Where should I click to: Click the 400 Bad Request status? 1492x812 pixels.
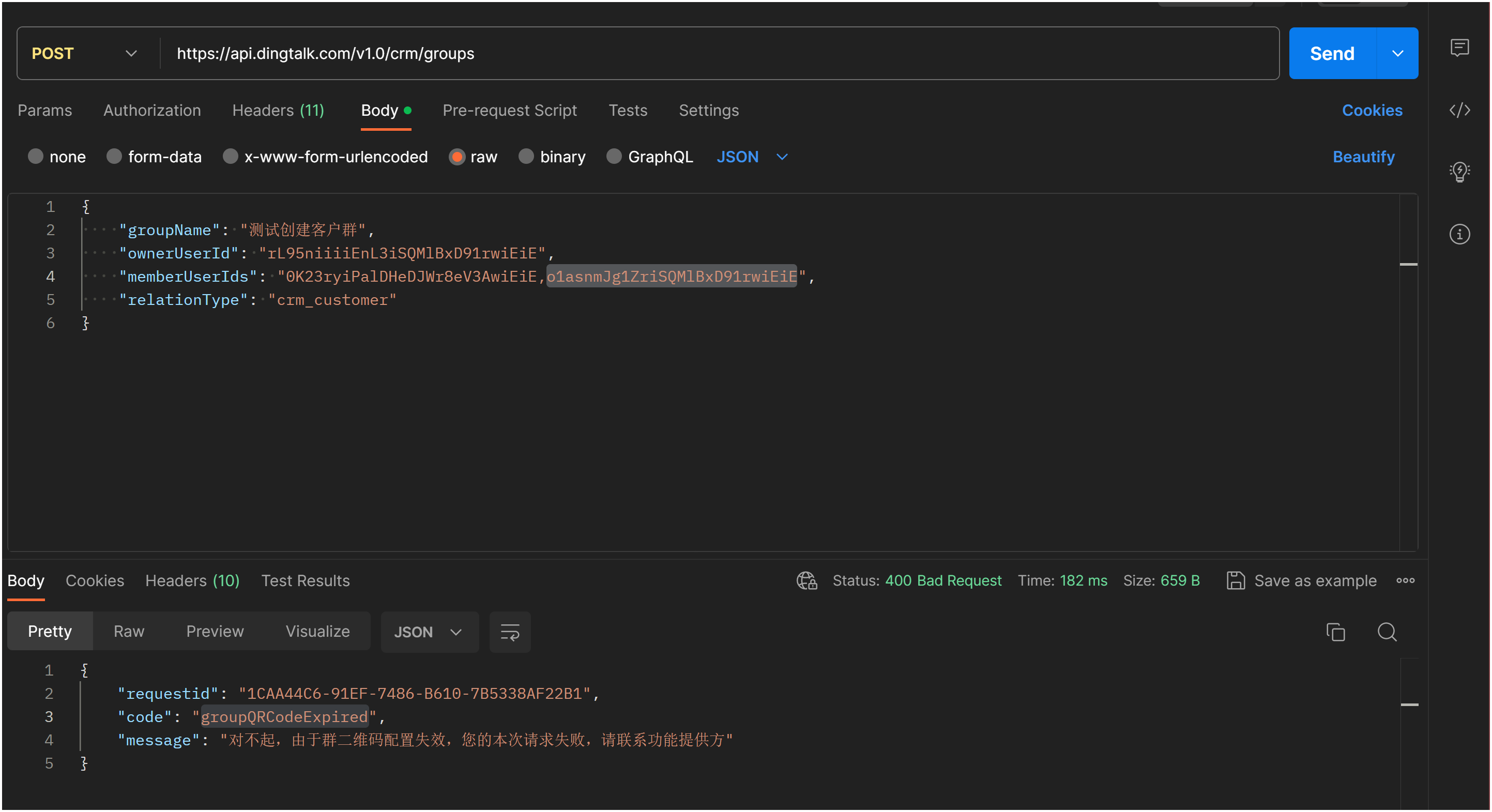pos(942,580)
